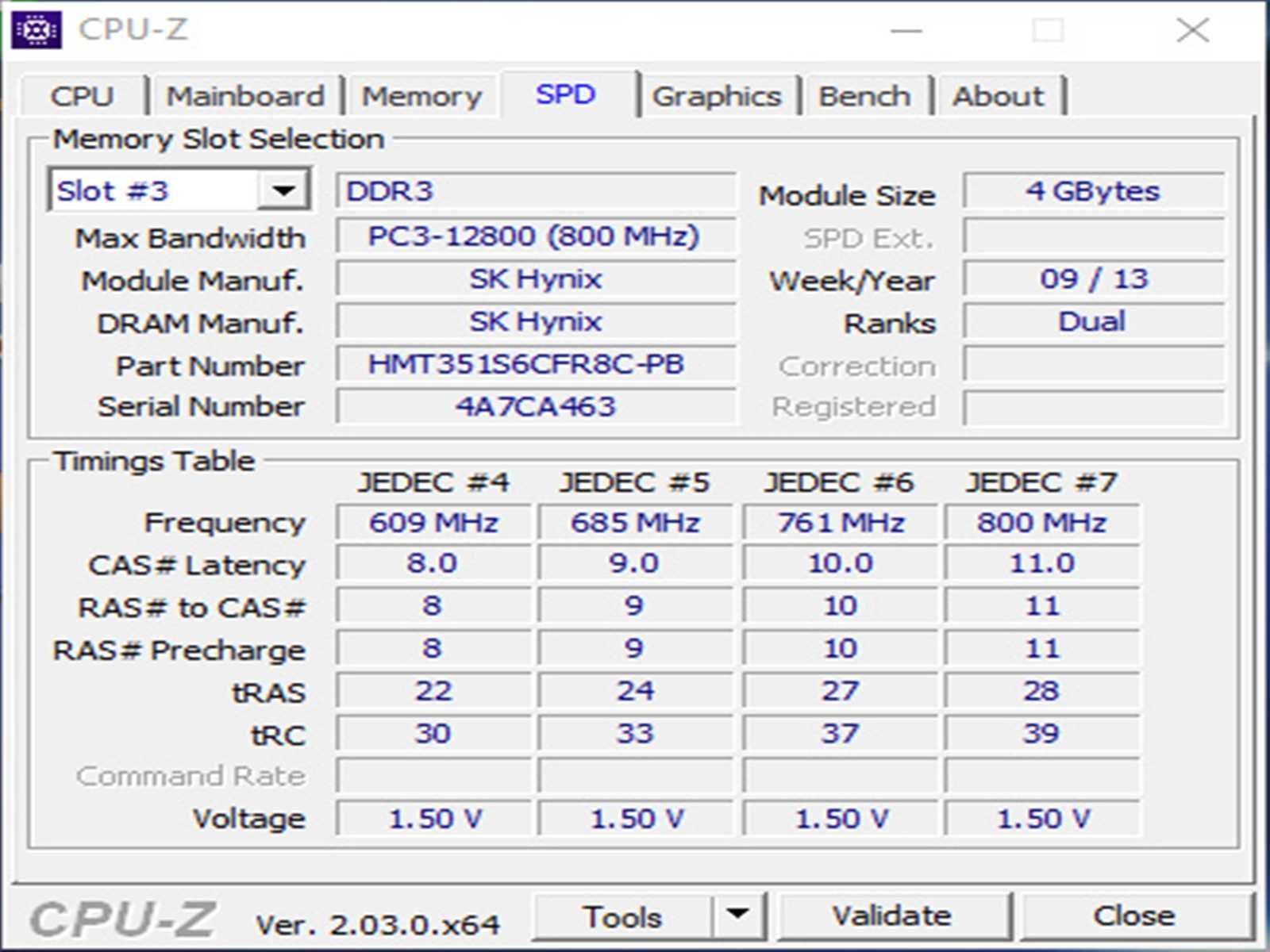Click the 4 GBytes module size value
This screenshot has width=1270, height=952.
click(x=1093, y=191)
